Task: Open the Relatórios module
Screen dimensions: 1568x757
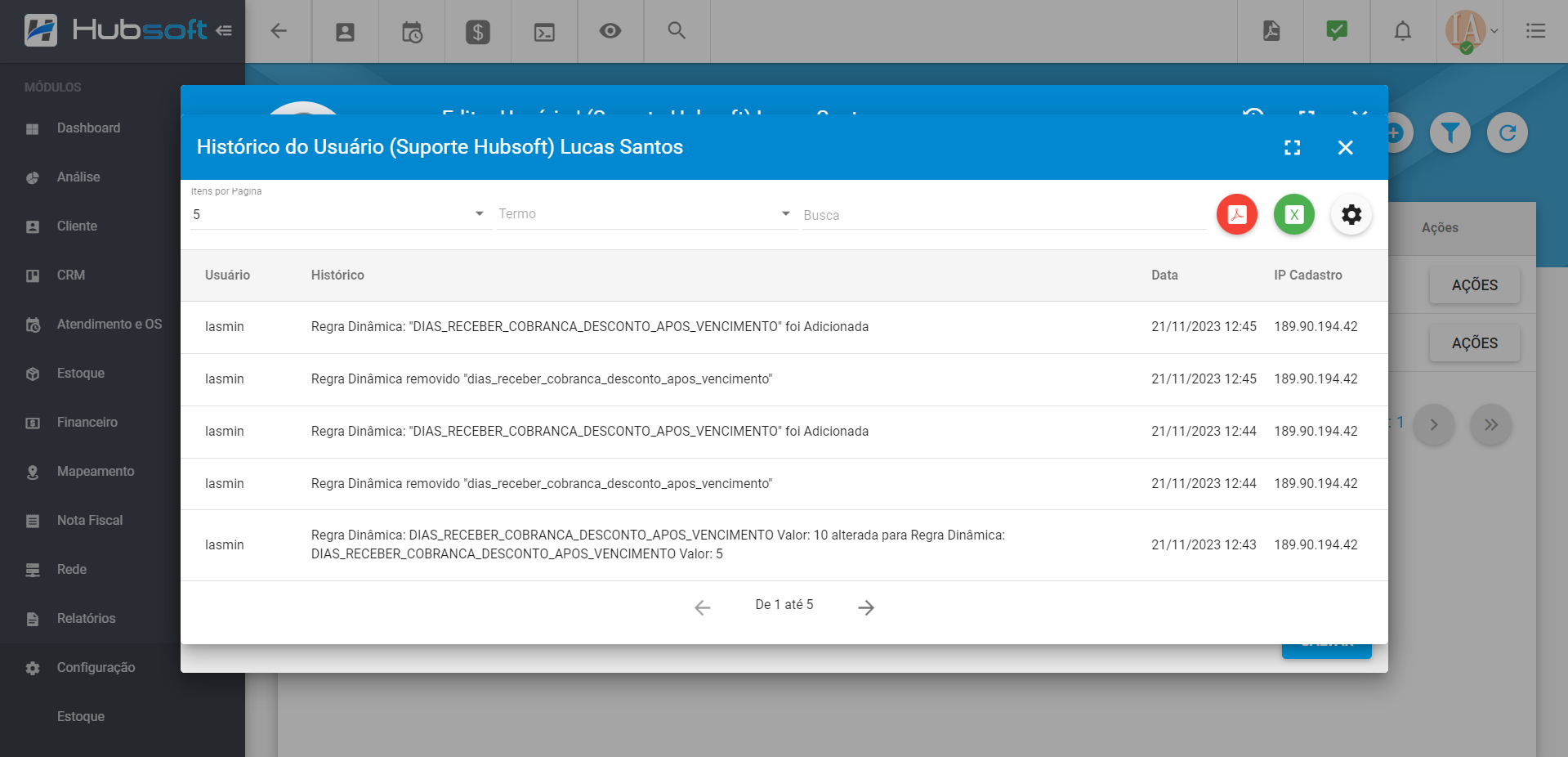Action: click(86, 619)
